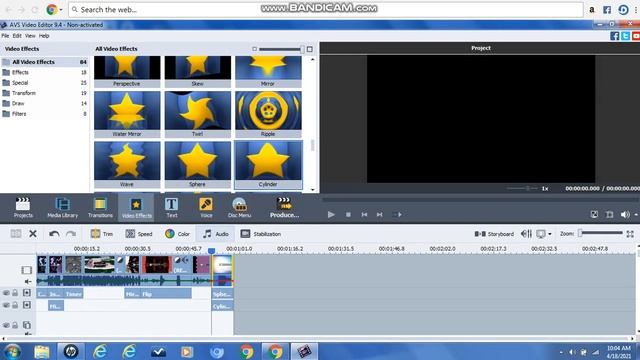Select the Video Effects toolbar button
The image size is (640, 360).
pos(136,208)
